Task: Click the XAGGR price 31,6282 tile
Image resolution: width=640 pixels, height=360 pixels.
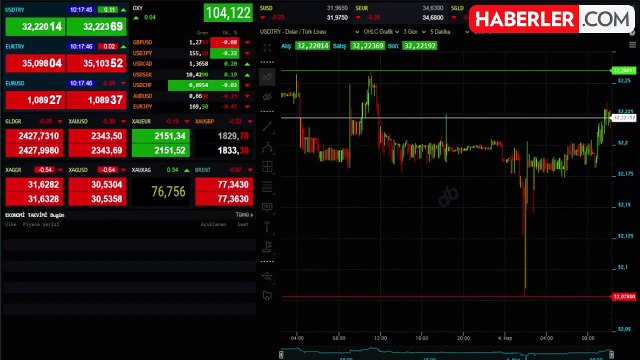Action: tap(34, 184)
